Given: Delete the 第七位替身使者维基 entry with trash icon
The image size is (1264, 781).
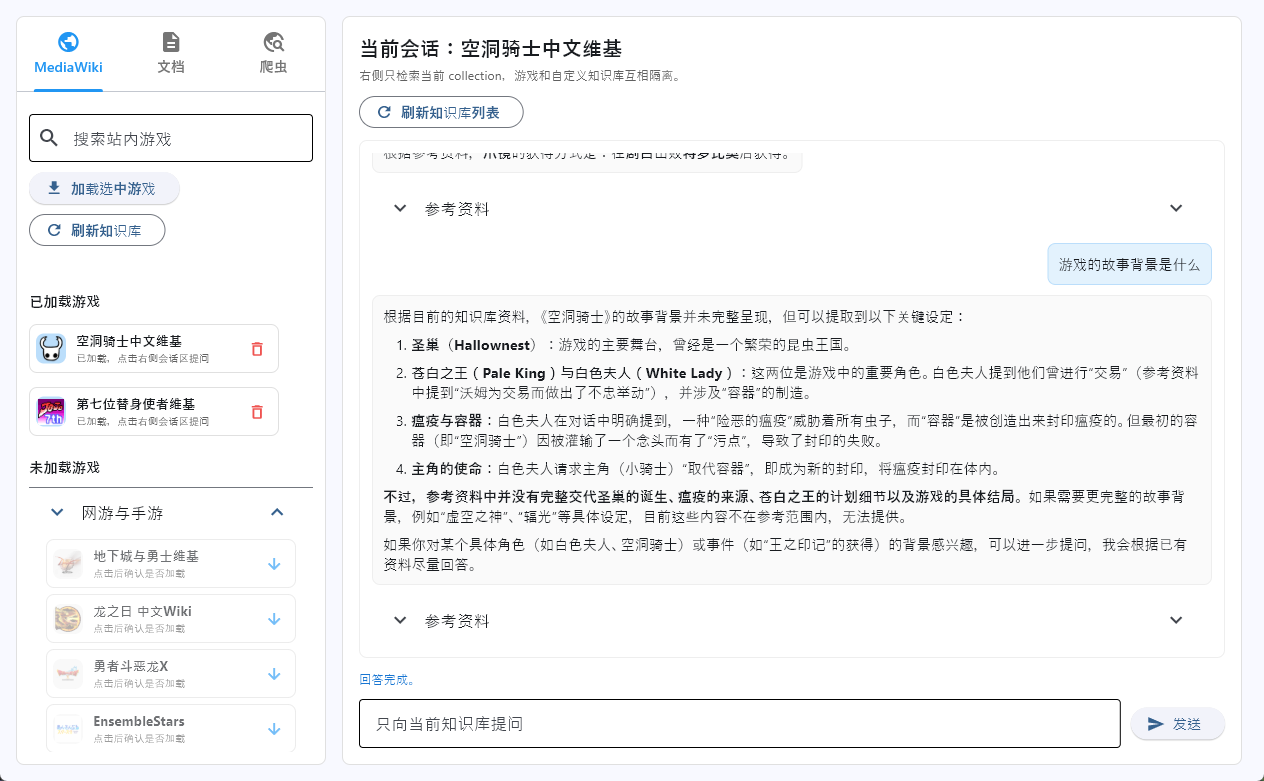Looking at the screenshot, I should click(x=257, y=412).
